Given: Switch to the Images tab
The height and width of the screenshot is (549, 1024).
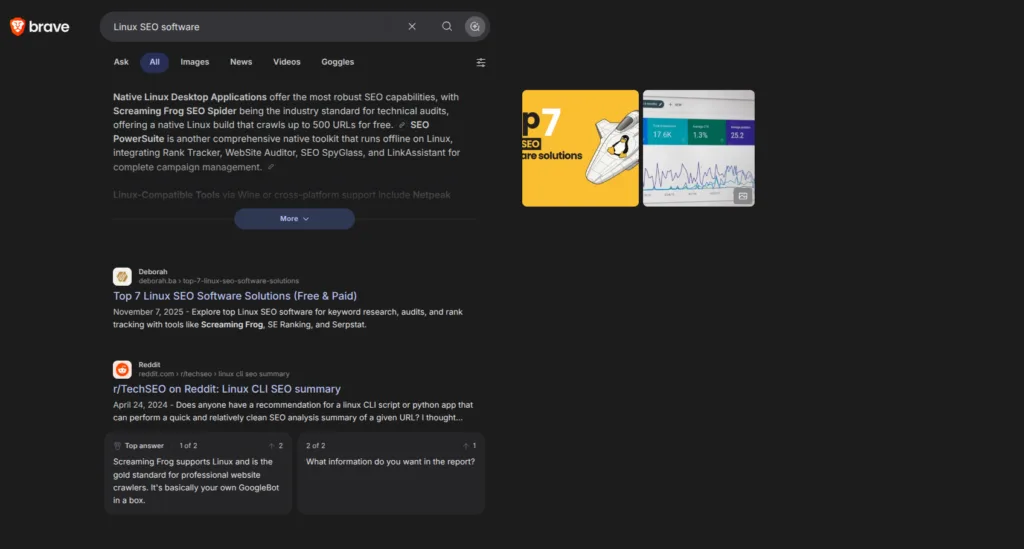Looking at the screenshot, I should click(x=195, y=62).
